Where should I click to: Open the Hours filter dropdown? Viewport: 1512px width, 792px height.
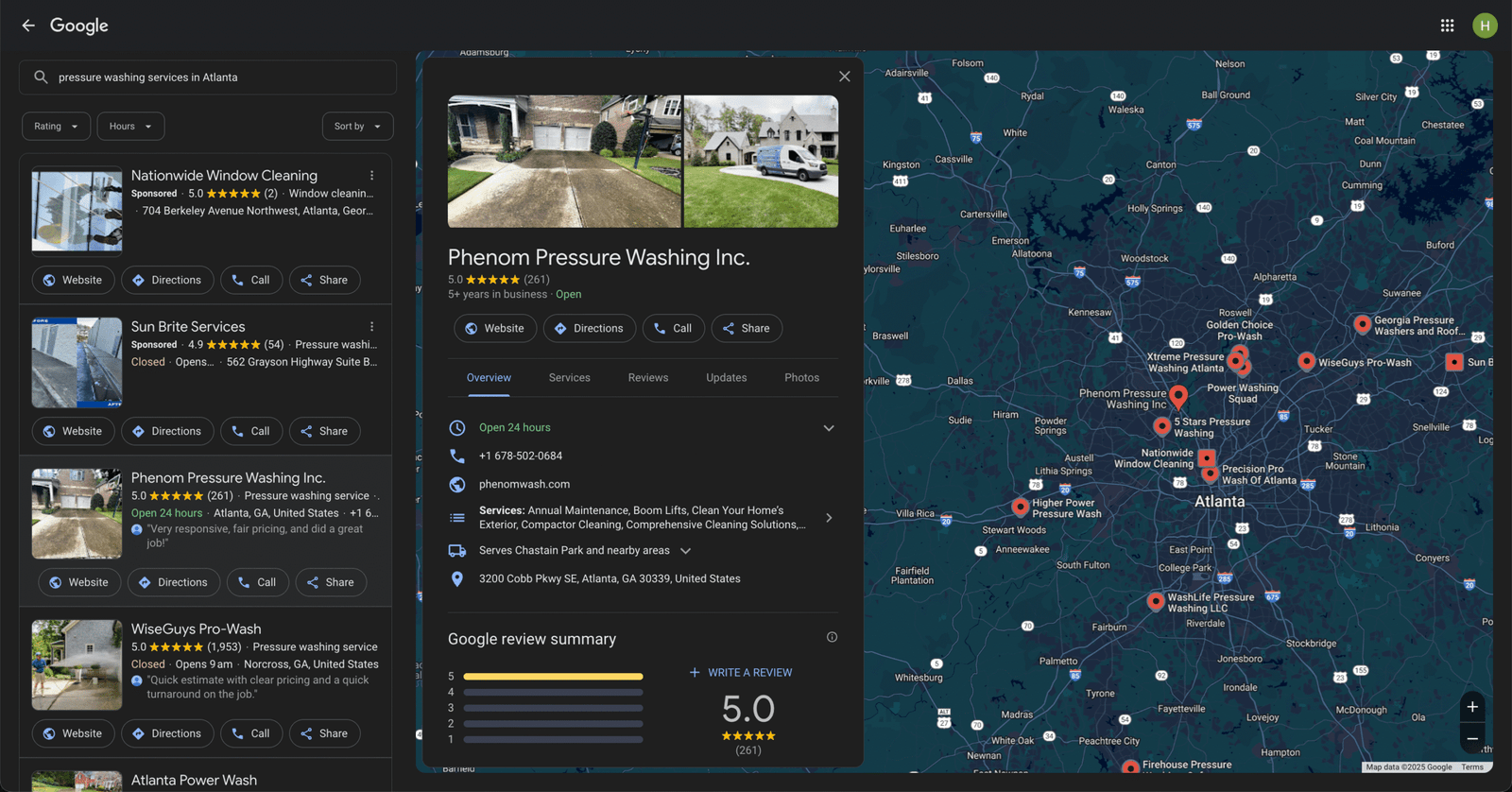point(130,127)
